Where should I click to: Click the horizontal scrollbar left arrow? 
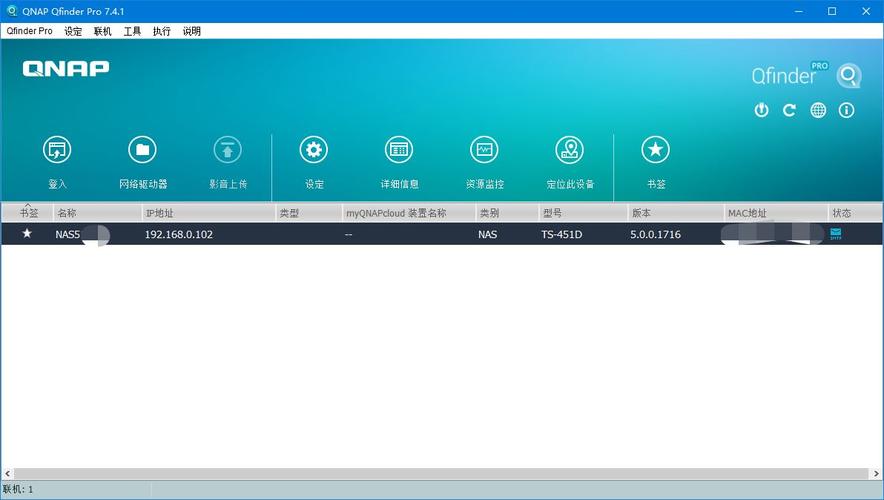(x=7, y=474)
